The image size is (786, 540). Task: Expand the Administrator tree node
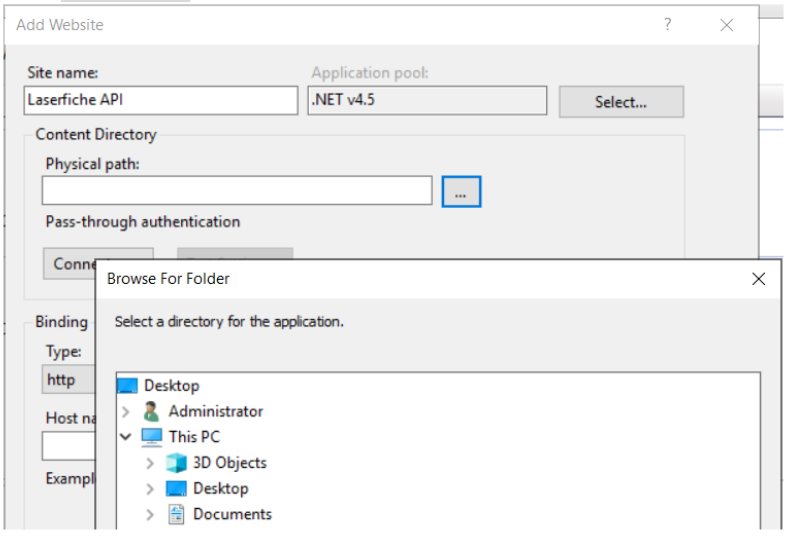point(126,412)
